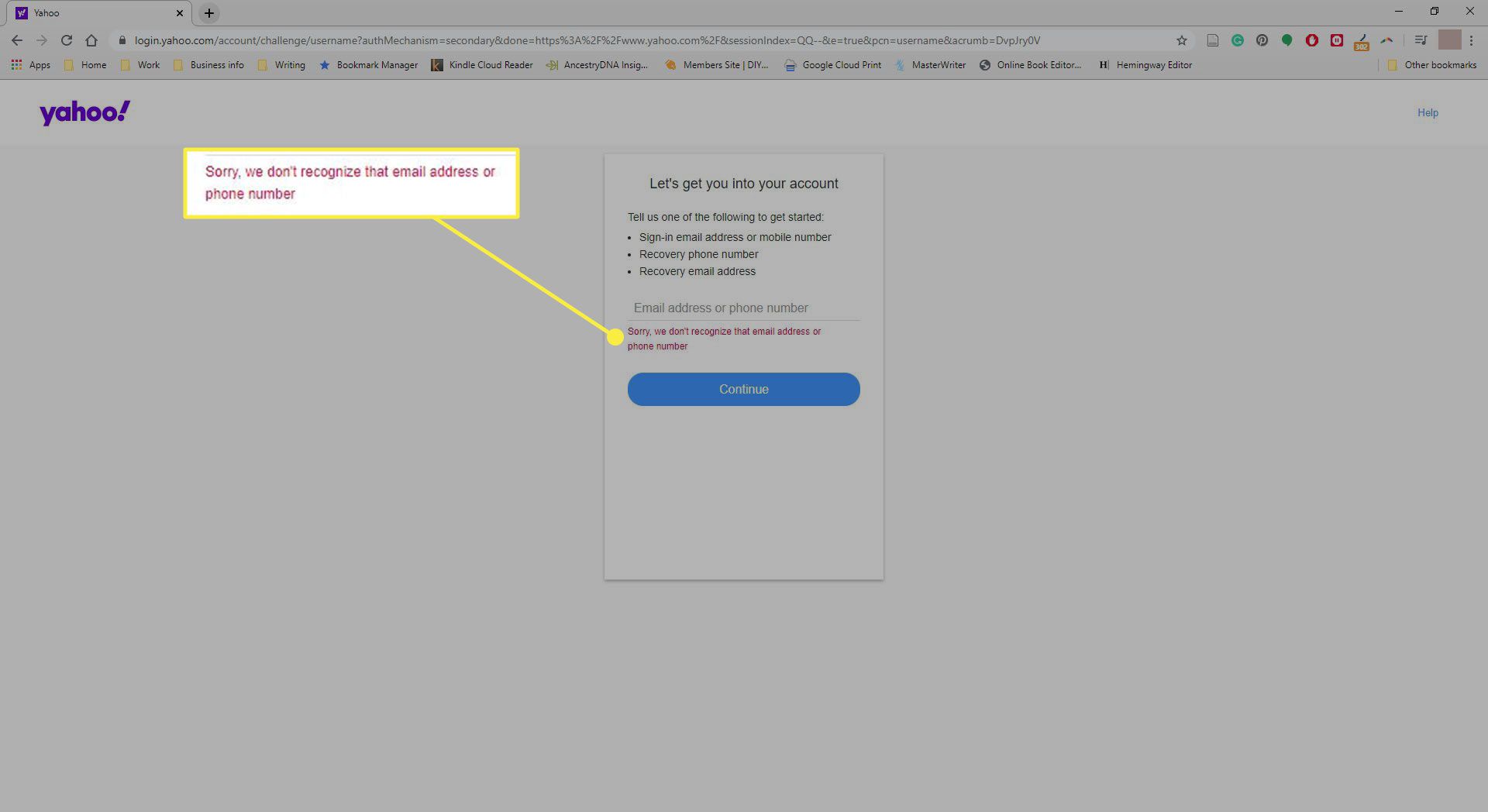Open the red stop-hand ad blocker extension

point(1312,40)
